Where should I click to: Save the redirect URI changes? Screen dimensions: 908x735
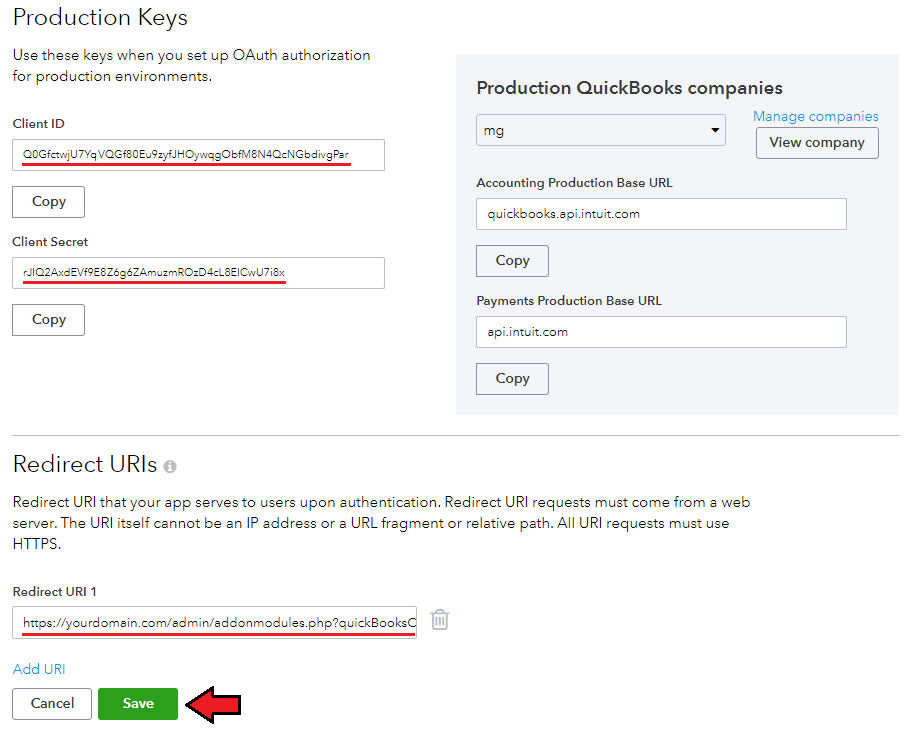coord(138,704)
